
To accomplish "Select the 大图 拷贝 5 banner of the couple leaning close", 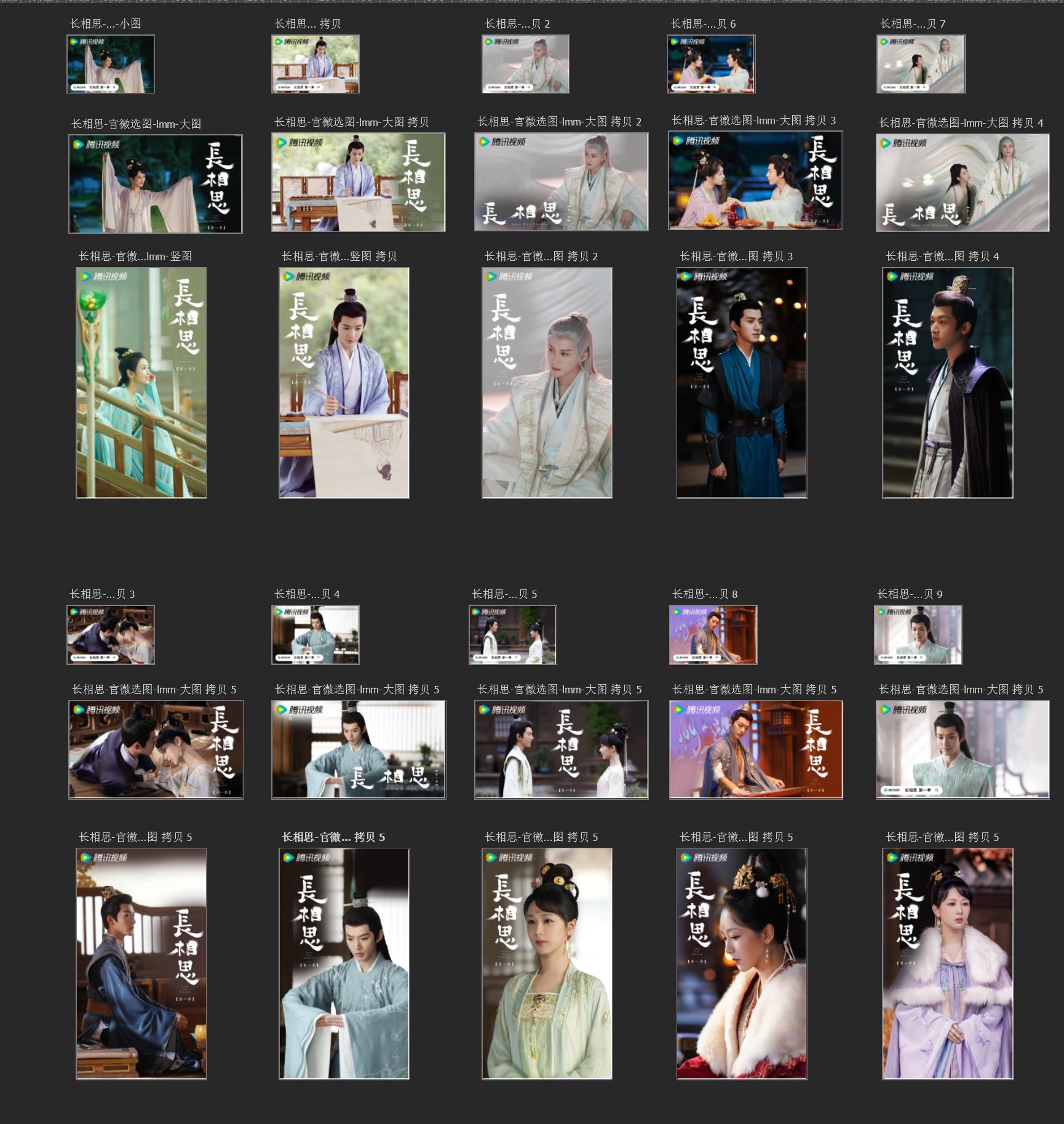I will coord(156,750).
